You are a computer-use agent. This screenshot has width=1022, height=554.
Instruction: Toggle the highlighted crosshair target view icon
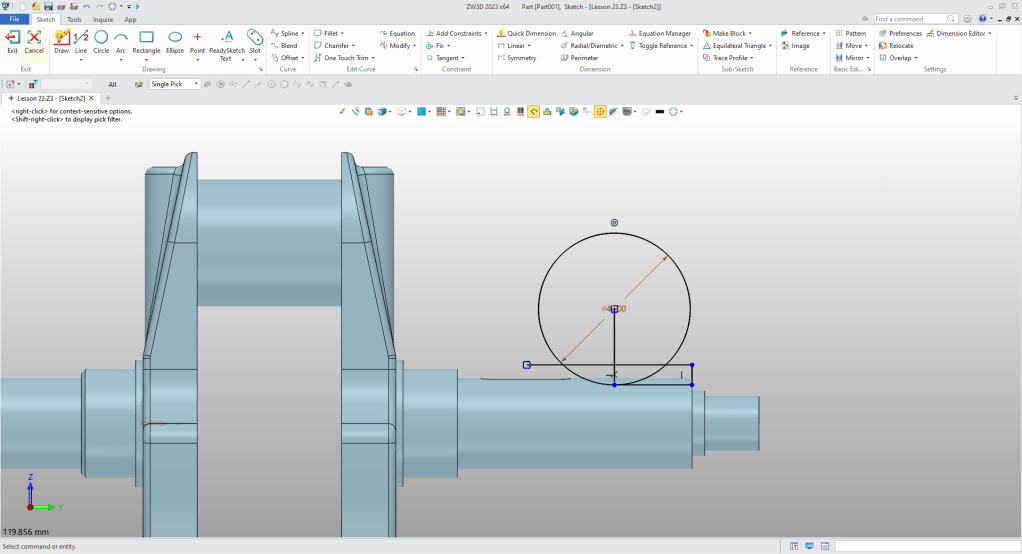(x=600, y=111)
